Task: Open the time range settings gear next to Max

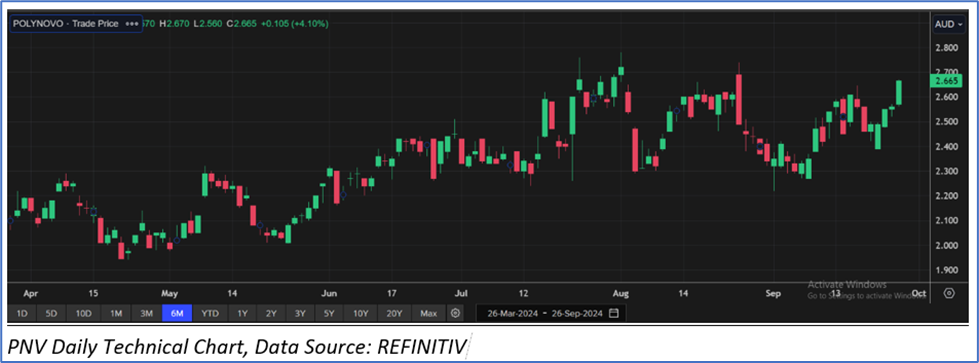Action: click(456, 313)
